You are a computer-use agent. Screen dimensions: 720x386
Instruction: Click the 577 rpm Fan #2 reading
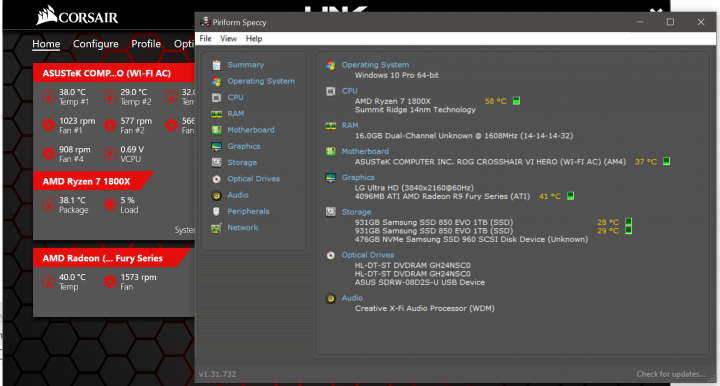click(136, 121)
